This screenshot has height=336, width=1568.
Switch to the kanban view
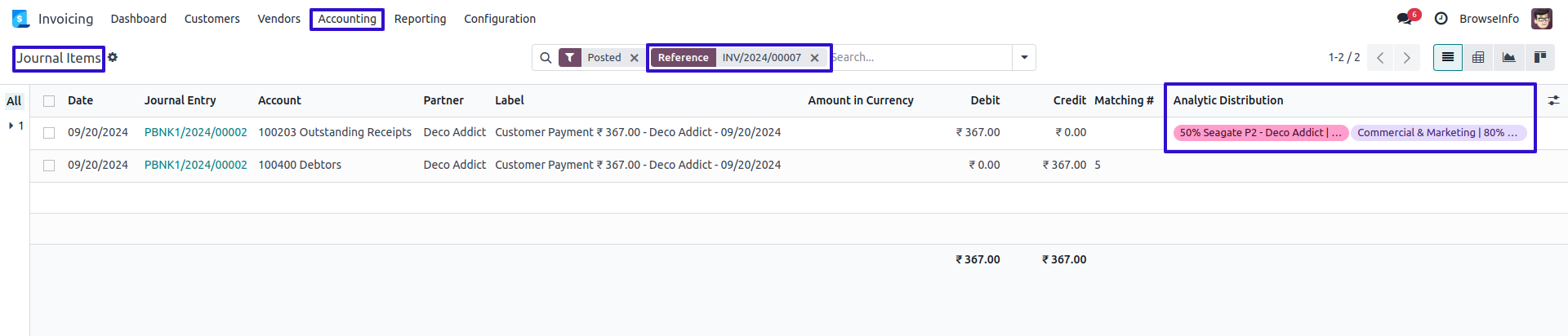[x=1540, y=57]
